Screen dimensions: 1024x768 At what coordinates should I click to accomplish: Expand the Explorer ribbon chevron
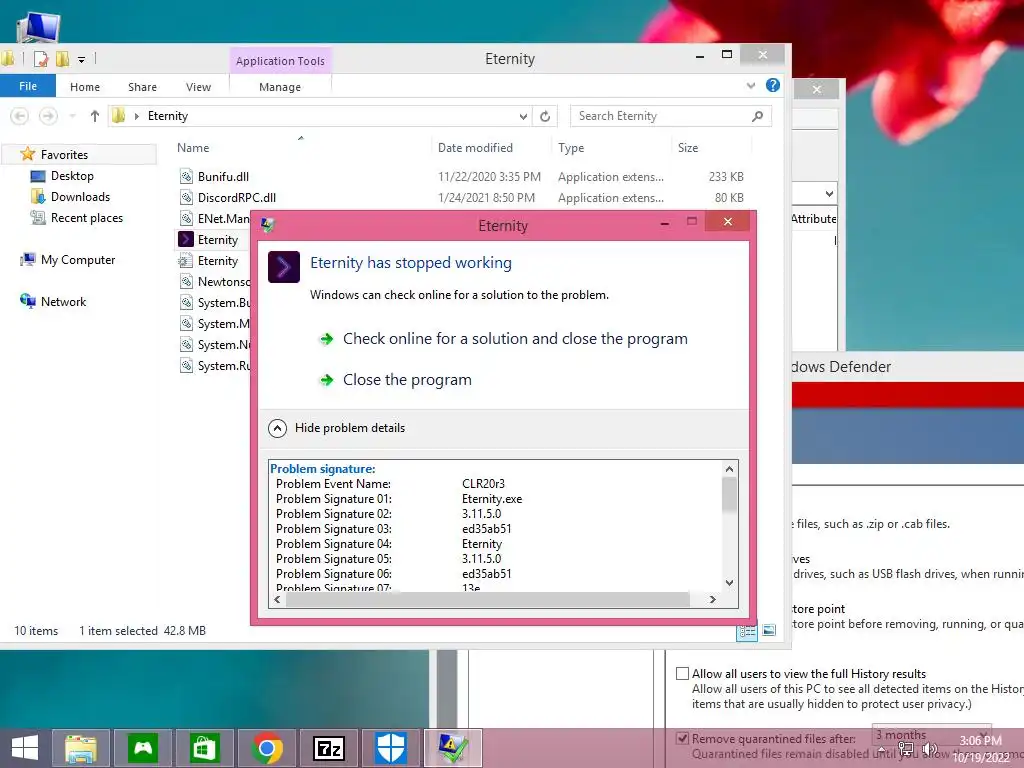[x=751, y=86]
